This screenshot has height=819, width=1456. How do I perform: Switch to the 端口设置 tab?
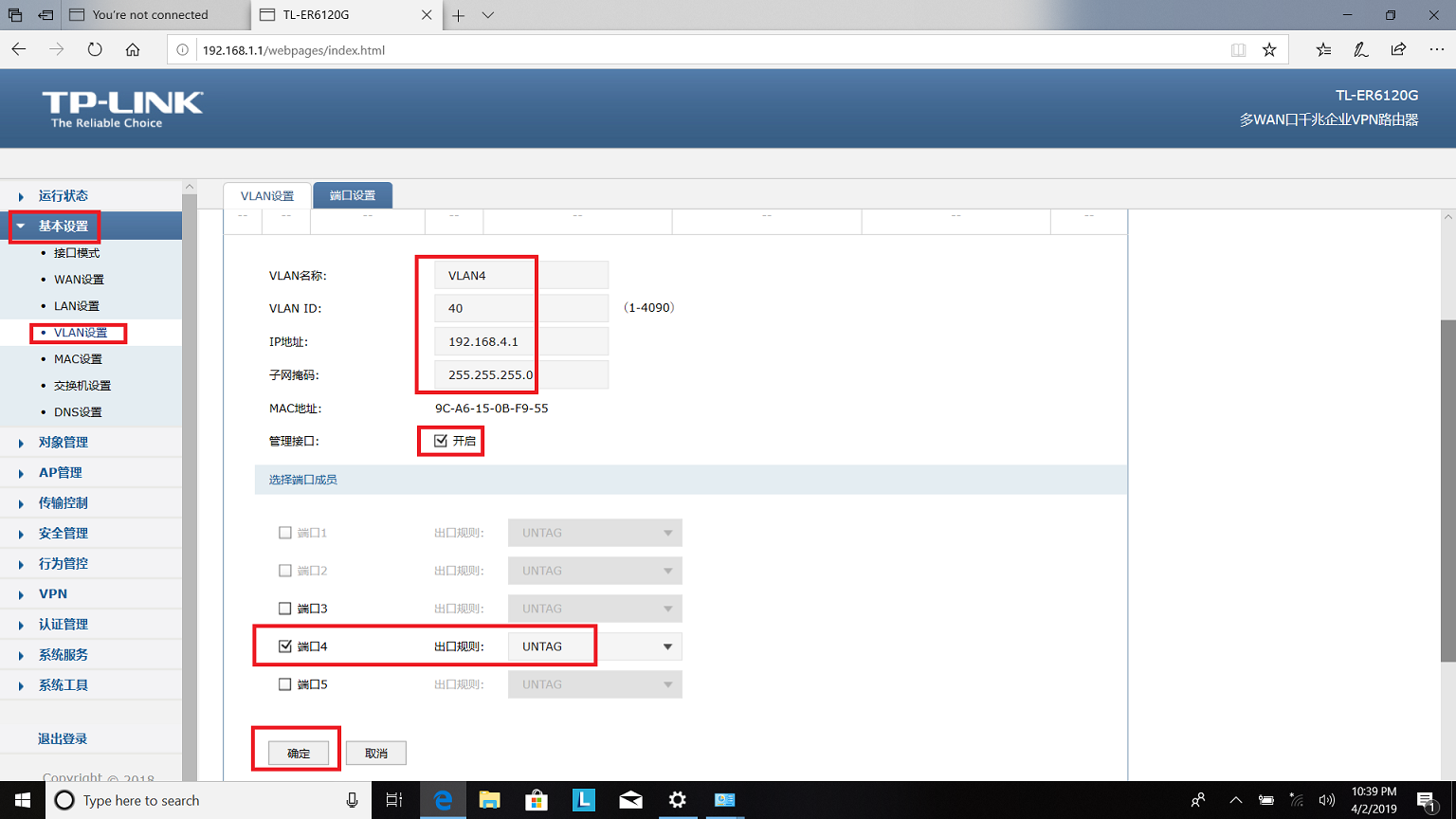(x=353, y=194)
